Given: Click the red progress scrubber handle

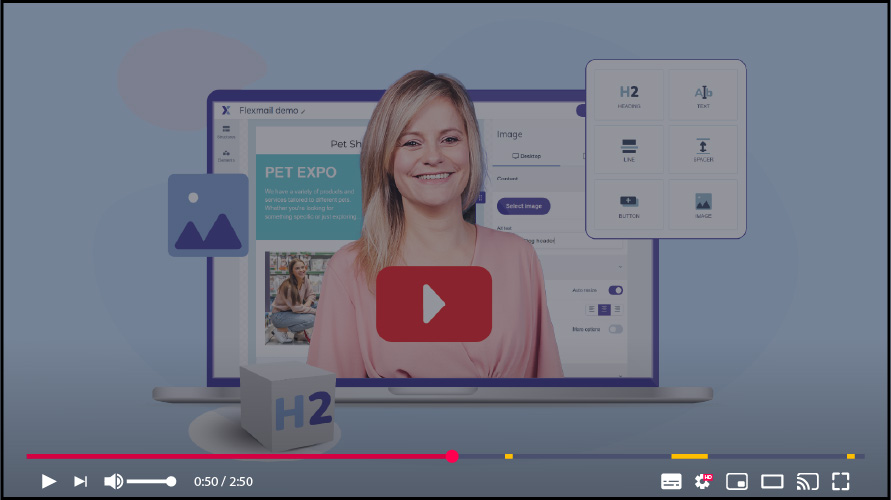Looking at the screenshot, I should click(452, 456).
